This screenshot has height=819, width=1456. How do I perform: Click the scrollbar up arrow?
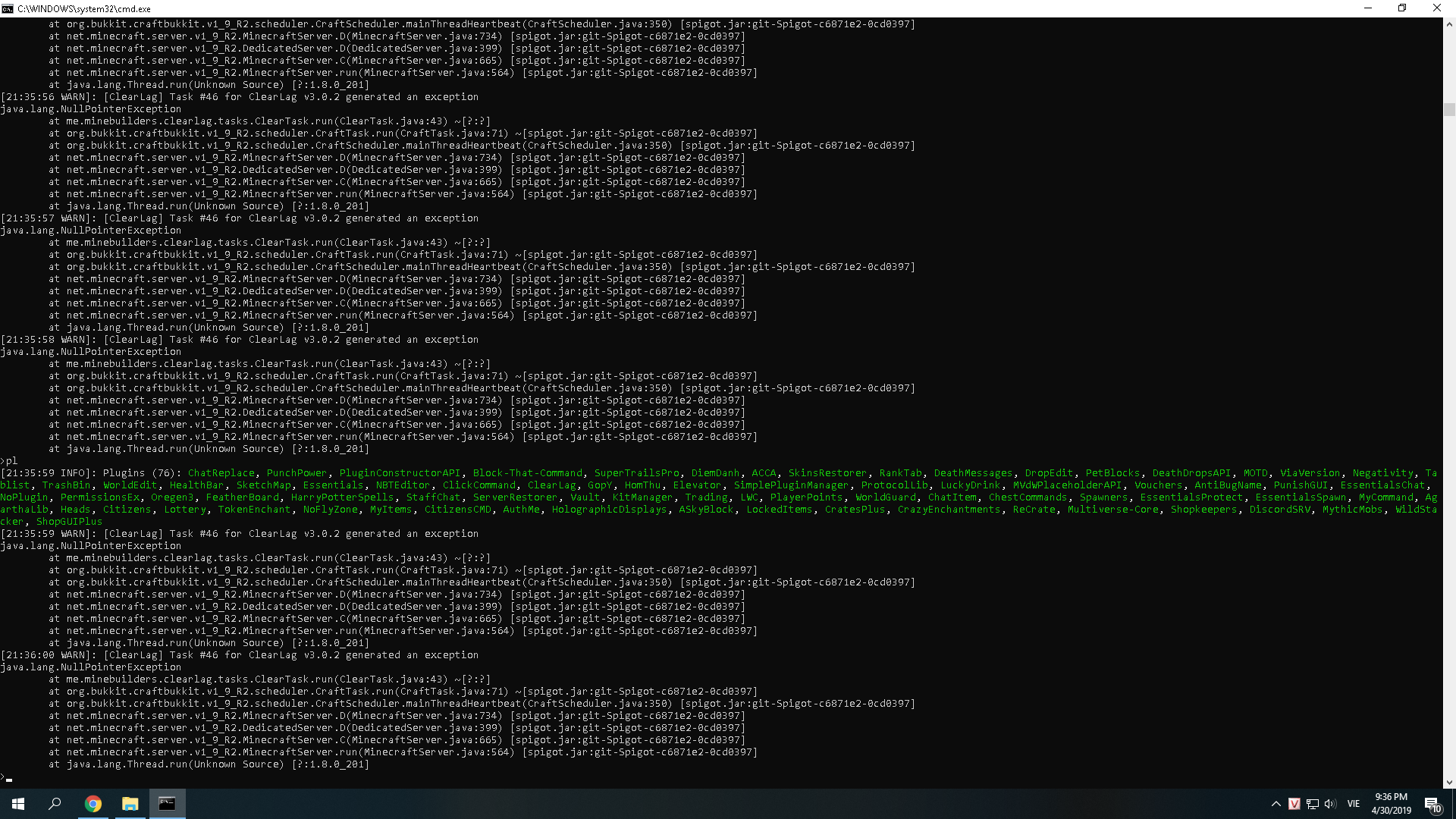[1449, 24]
